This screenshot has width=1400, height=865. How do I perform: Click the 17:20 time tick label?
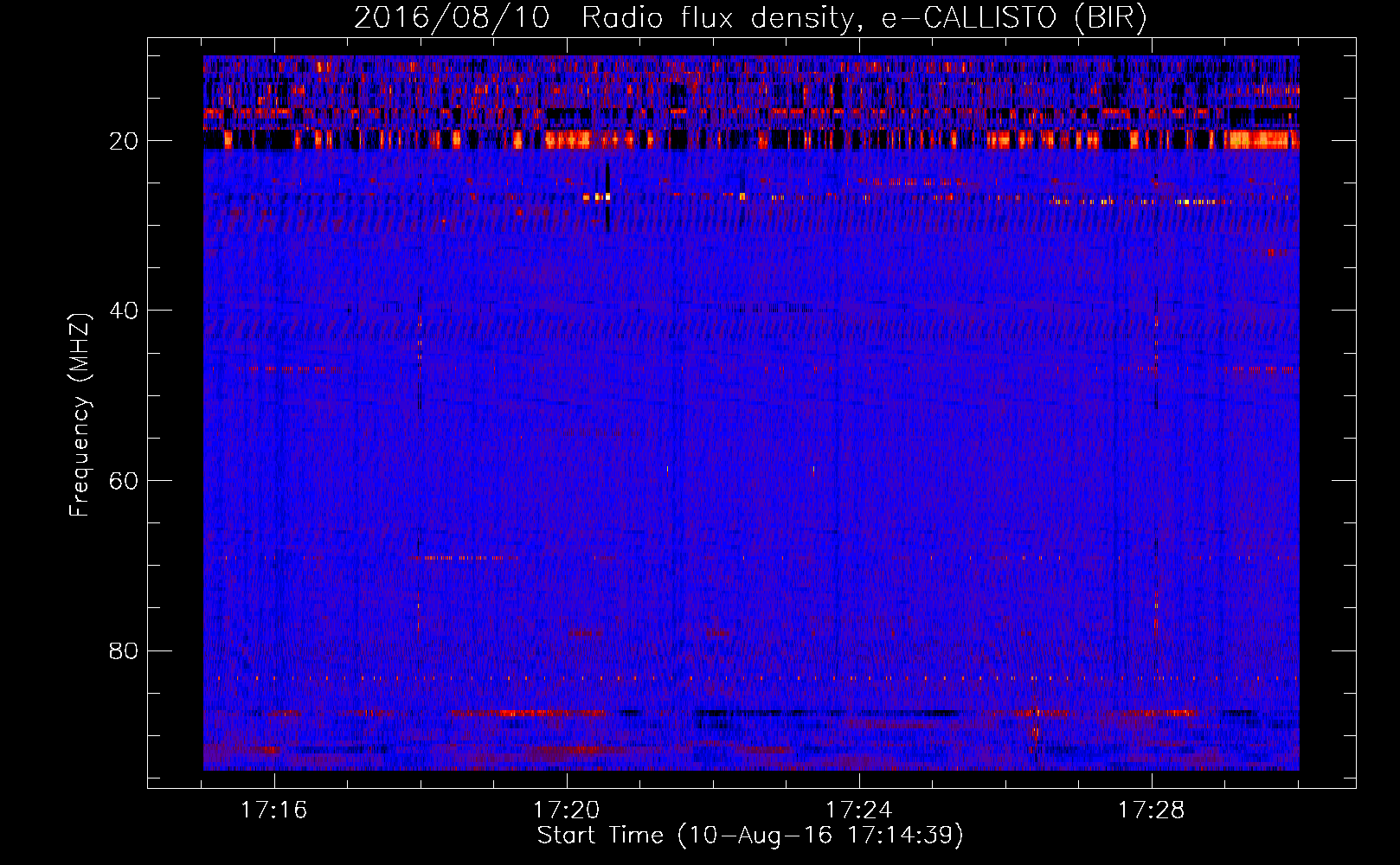[566, 811]
